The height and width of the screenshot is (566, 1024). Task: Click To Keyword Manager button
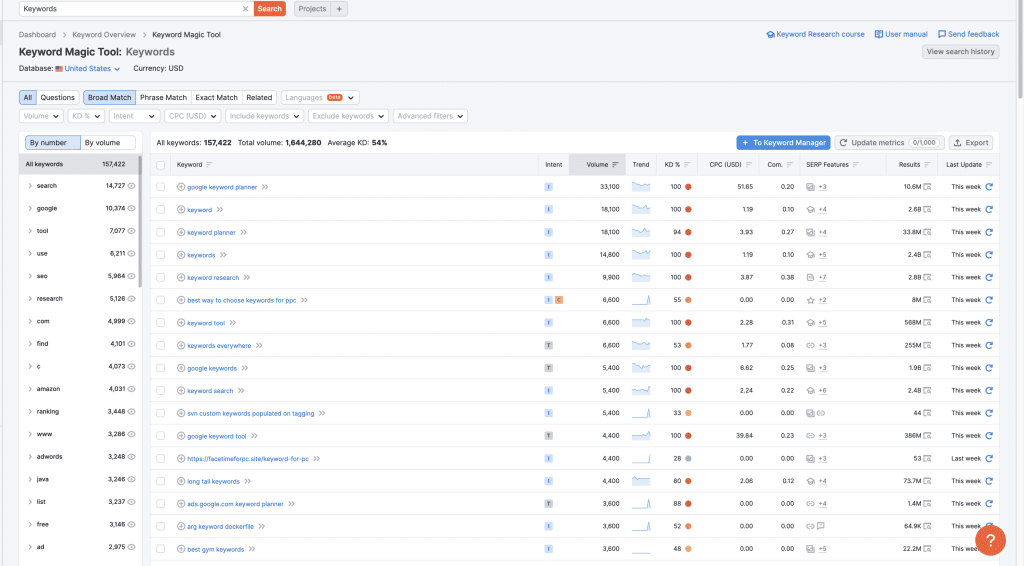coord(784,142)
